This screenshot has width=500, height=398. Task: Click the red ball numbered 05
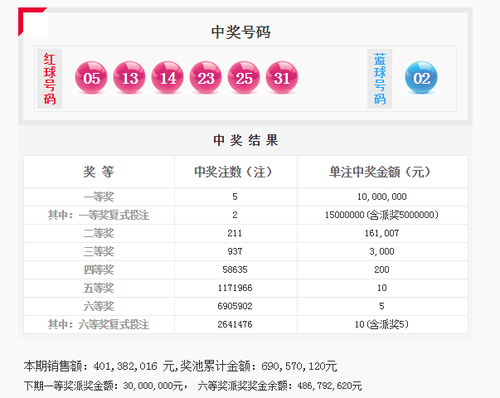[91, 77]
